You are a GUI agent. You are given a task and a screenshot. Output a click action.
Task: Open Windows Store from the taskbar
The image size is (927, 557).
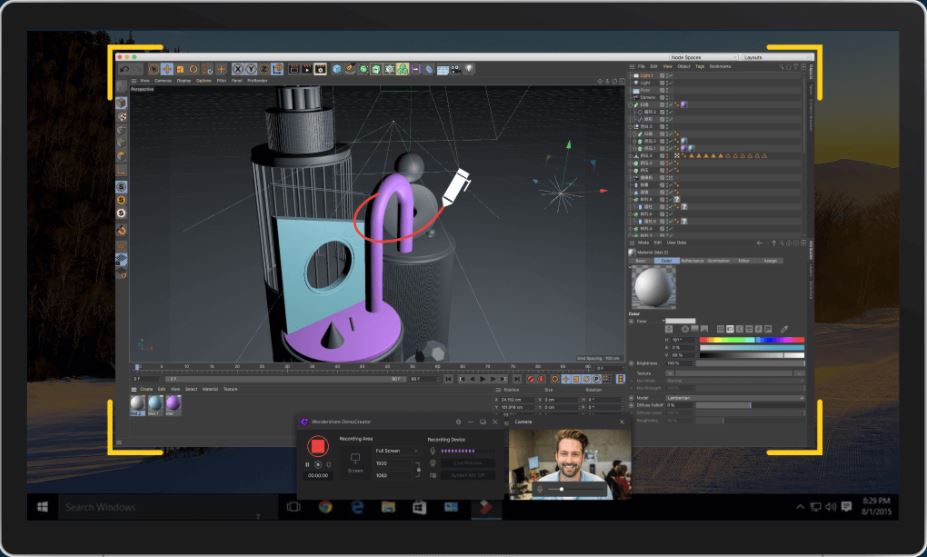[419, 507]
